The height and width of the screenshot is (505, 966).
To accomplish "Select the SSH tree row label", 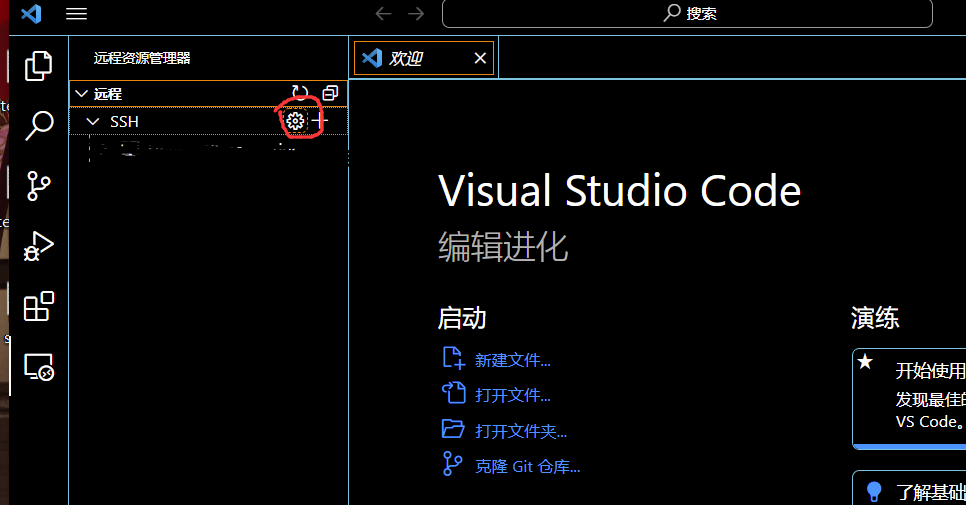I will [124, 122].
